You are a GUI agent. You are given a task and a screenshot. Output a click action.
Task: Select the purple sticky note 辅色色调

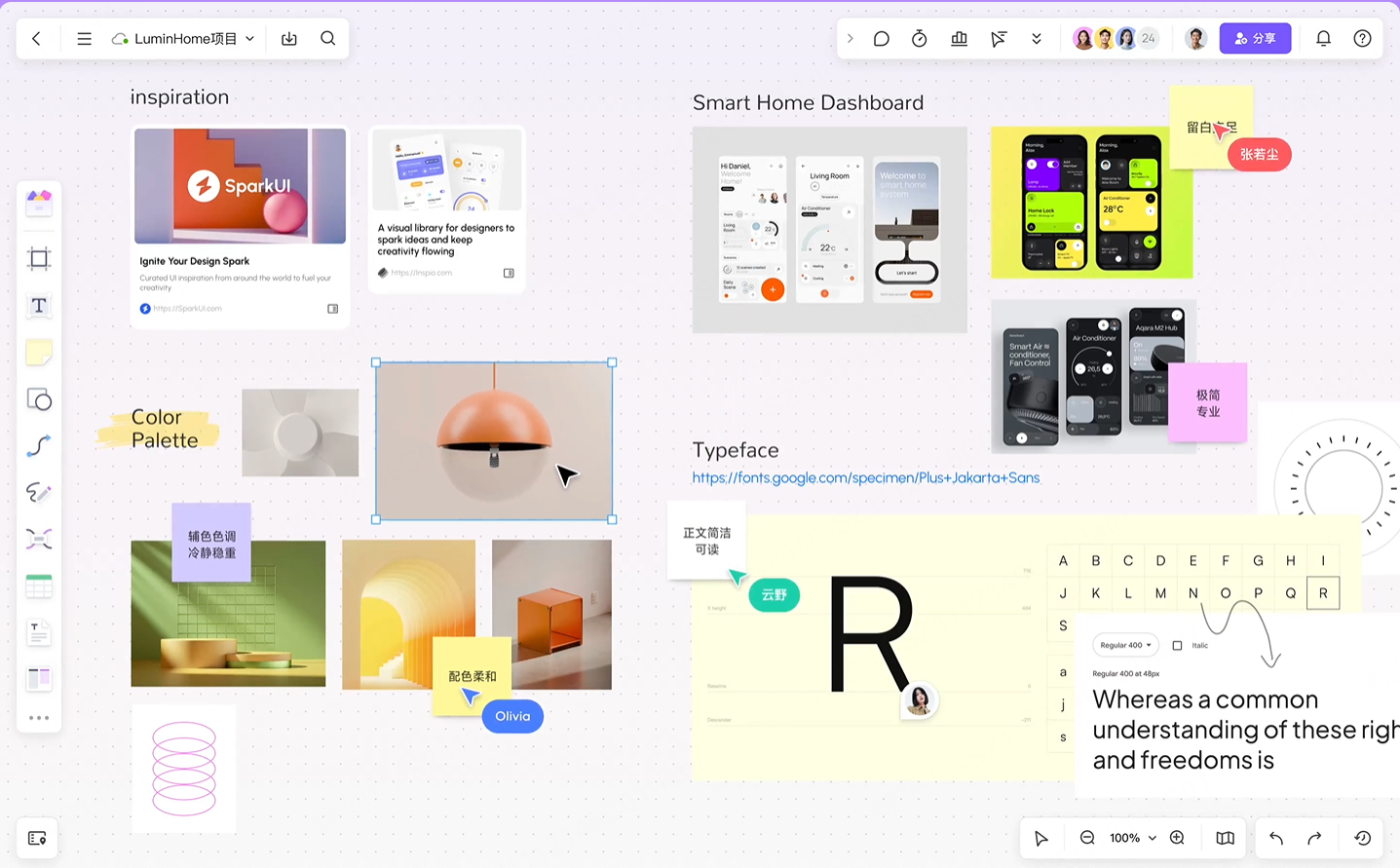(x=211, y=543)
